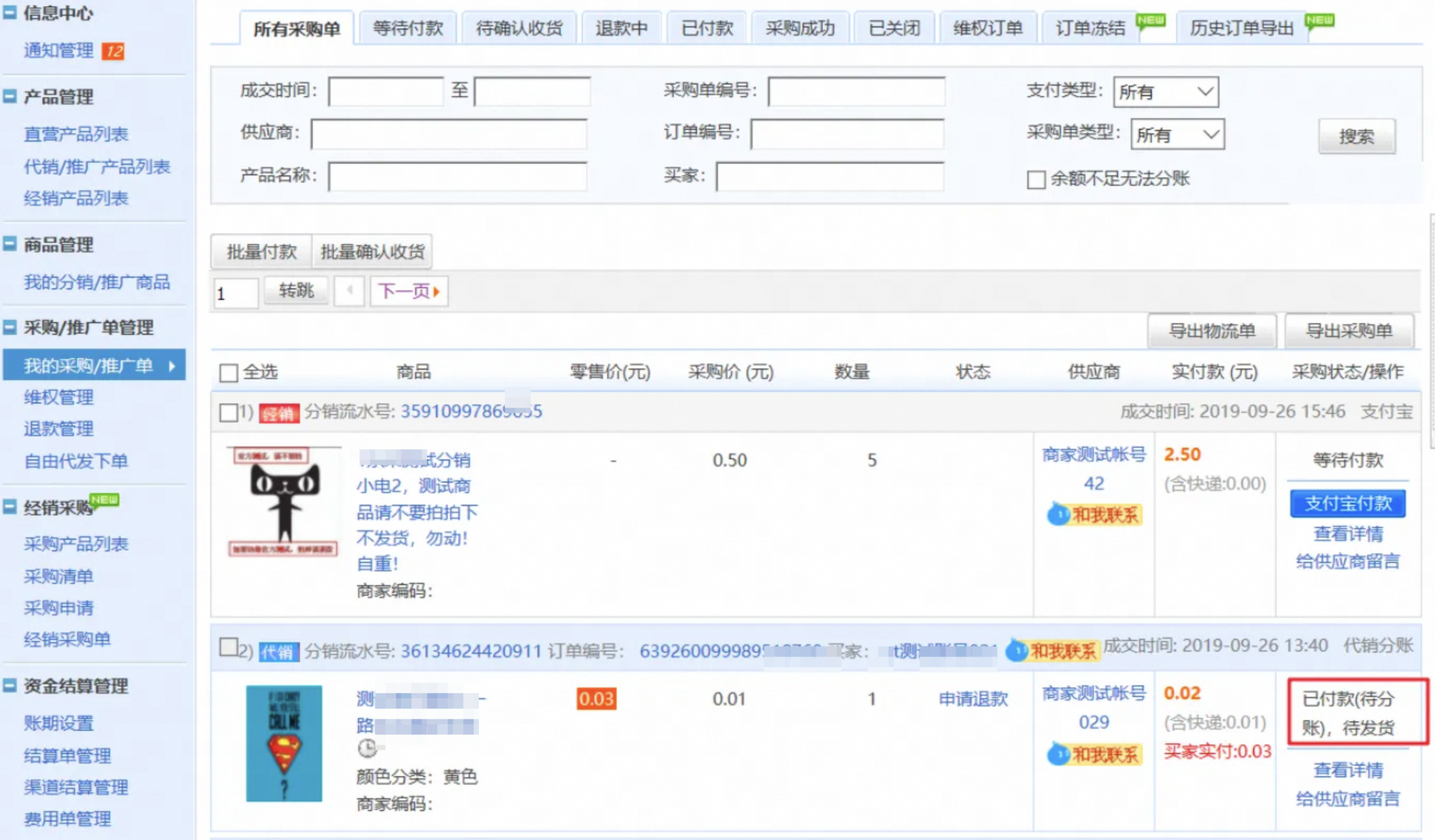This screenshot has height=840, width=1435.
Task: Click 申请退款 link
Action: [973, 699]
